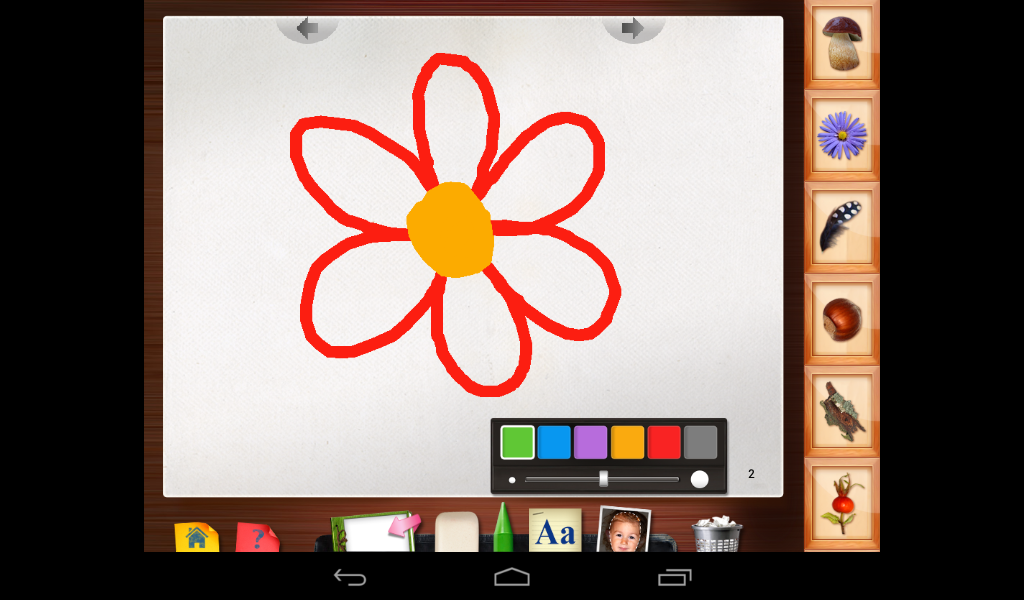
Task: Pick the green crayon tool
Action: (x=502, y=528)
